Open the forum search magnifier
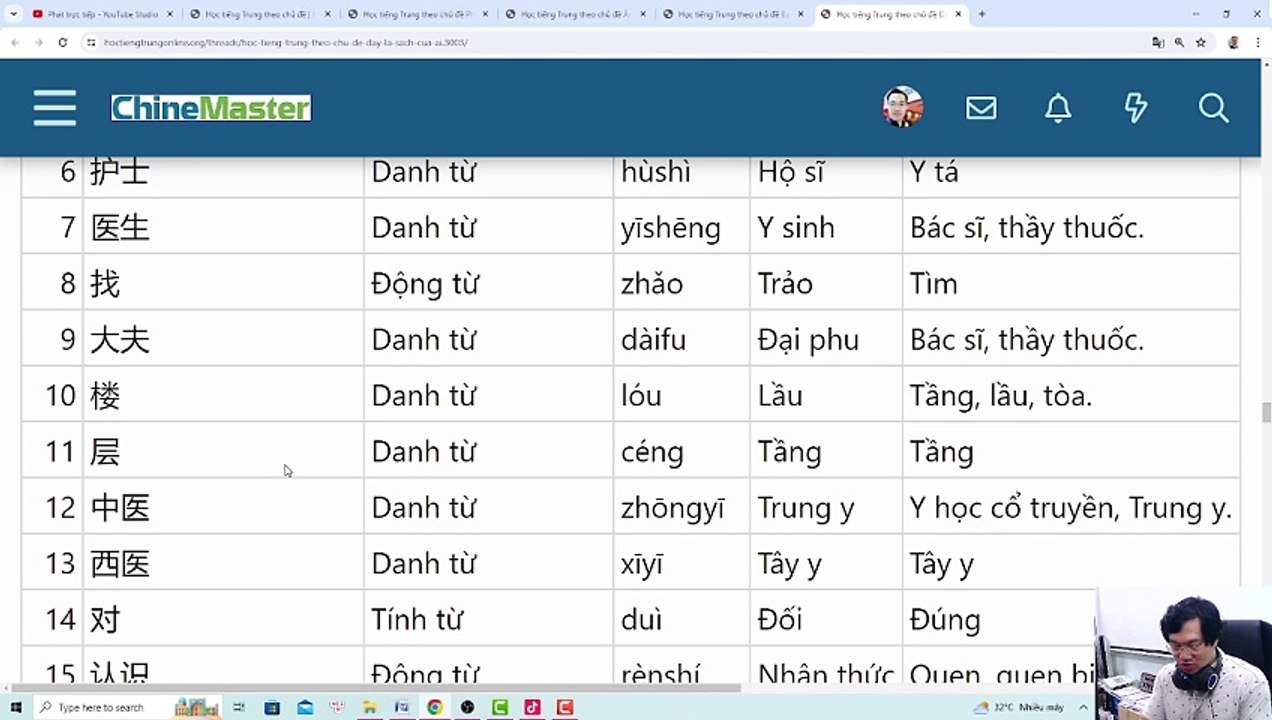The width and height of the screenshot is (1272, 720). [1213, 108]
